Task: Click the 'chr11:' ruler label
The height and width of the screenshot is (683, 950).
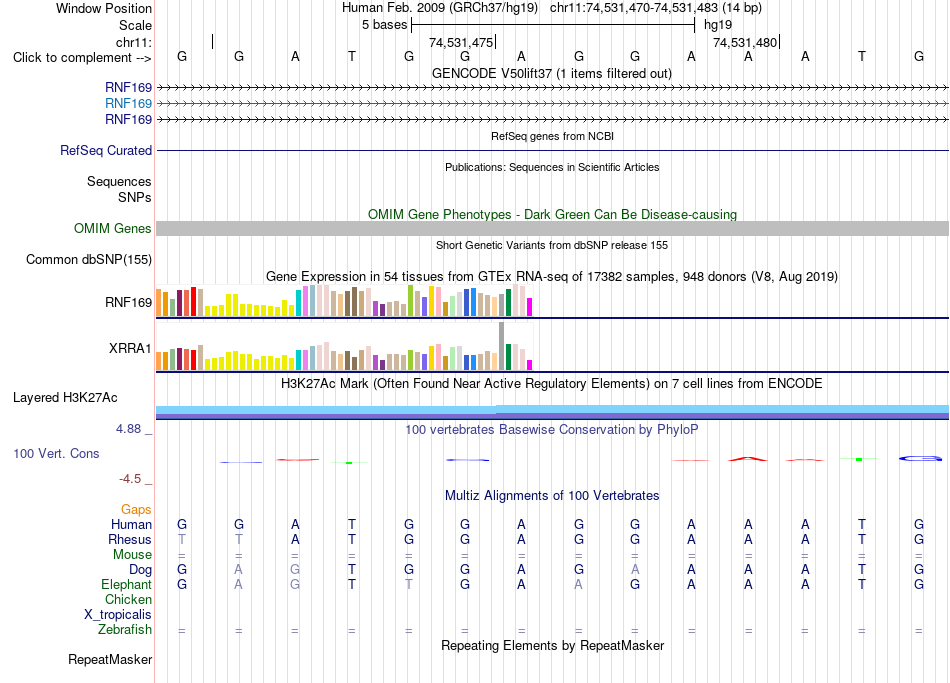Action: coord(133,42)
